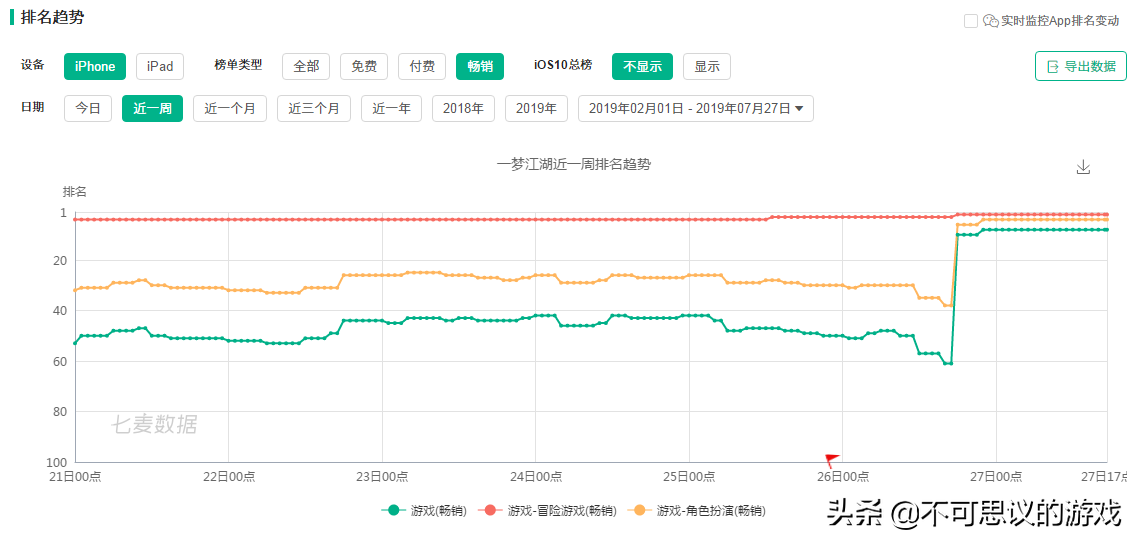
Task: Select the iPad device option
Action: [x=160, y=67]
